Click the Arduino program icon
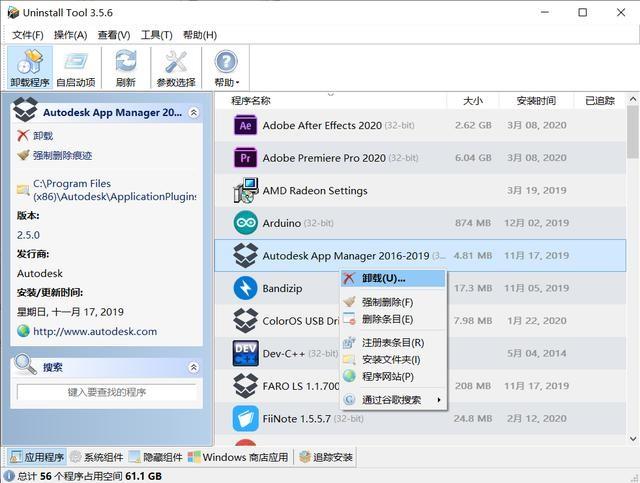 pyautogui.click(x=245, y=223)
